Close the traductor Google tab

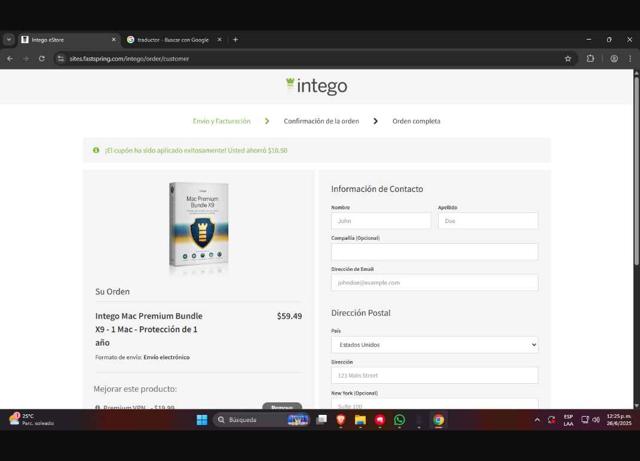click(x=219, y=40)
